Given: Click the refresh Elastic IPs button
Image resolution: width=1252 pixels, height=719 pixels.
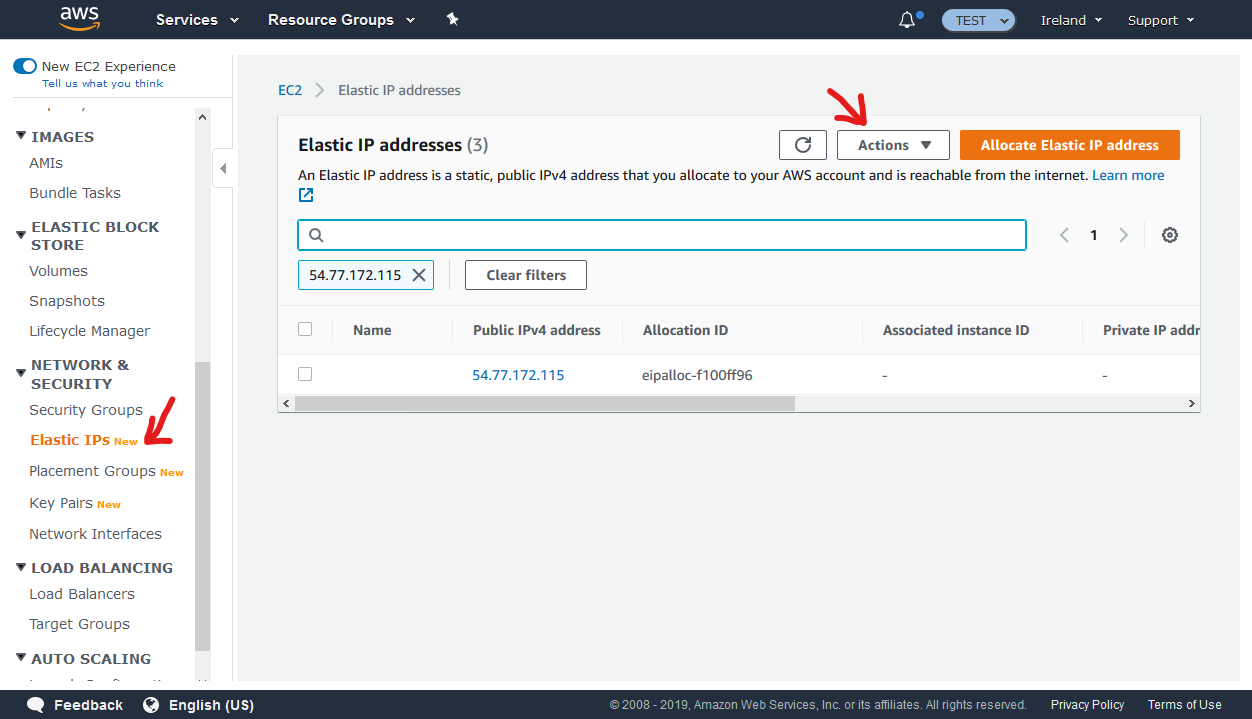Looking at the screenshot, I should coord(803,145).
